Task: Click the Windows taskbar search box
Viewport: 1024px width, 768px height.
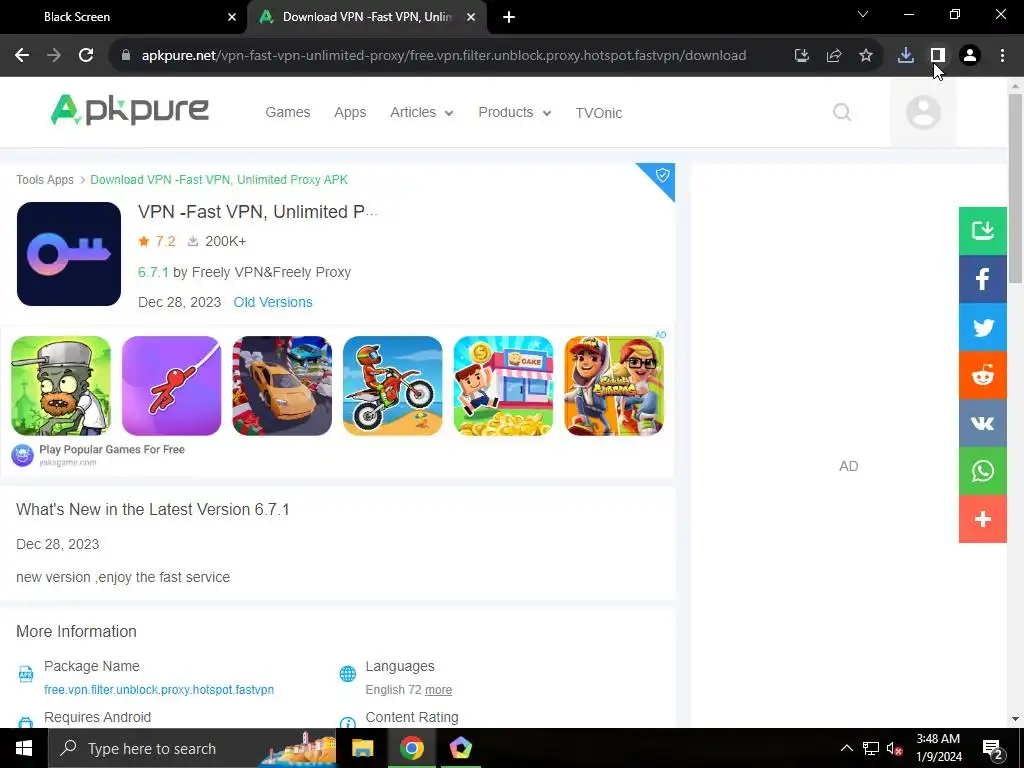Action: (x=193, y=748)
